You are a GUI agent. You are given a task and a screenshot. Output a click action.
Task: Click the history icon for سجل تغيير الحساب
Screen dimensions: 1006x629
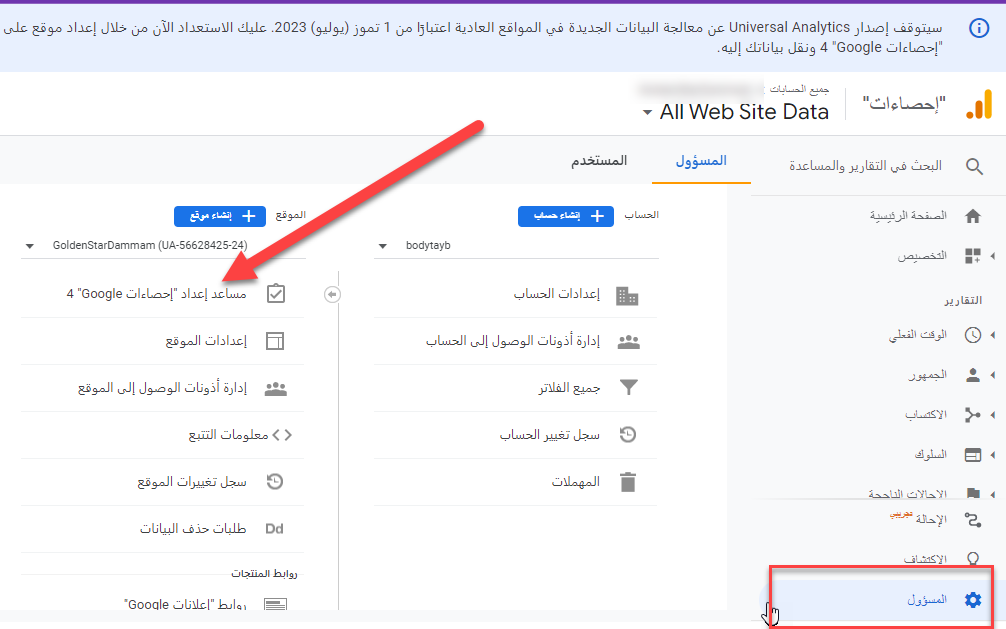coord(628,435)
